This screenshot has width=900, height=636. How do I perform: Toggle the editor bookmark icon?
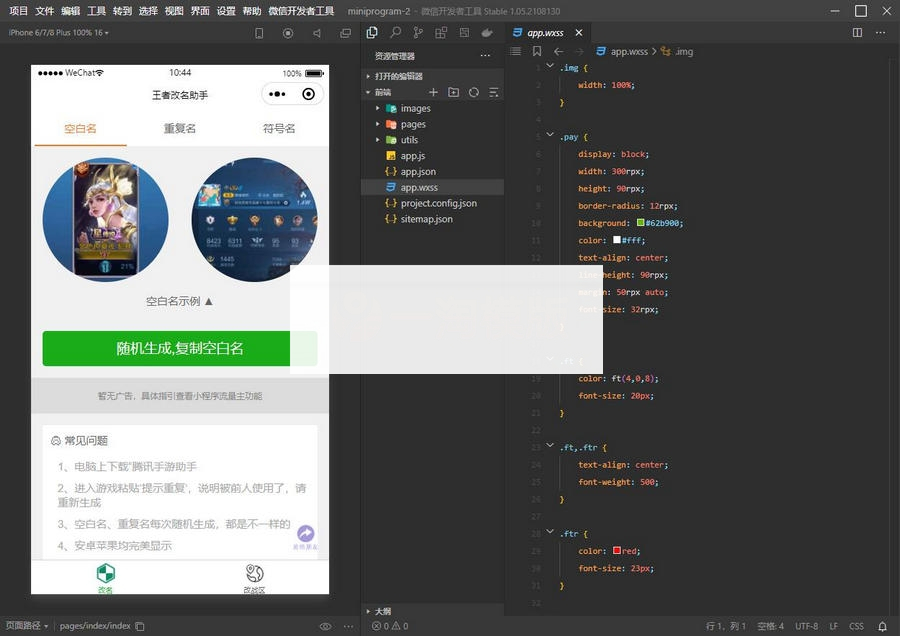(x=537, y=51)
